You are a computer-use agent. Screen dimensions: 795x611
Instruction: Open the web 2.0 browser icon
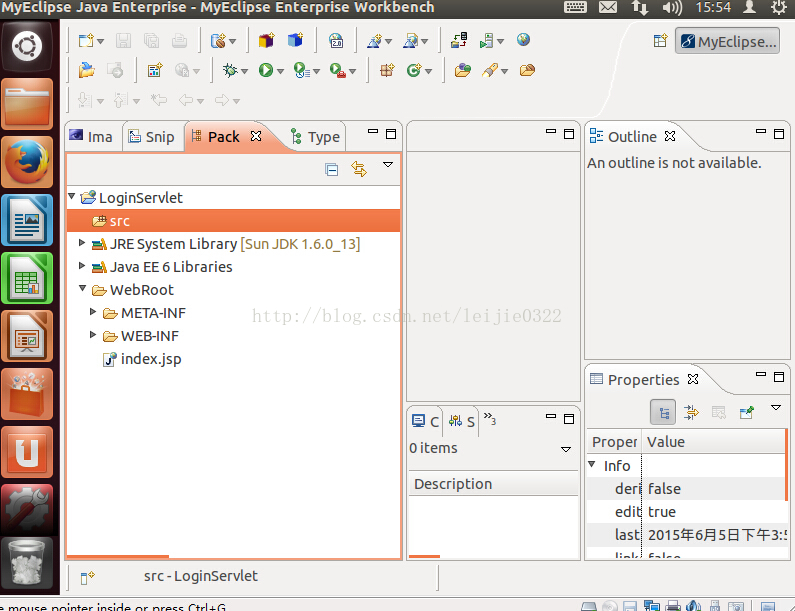[336, 41]
